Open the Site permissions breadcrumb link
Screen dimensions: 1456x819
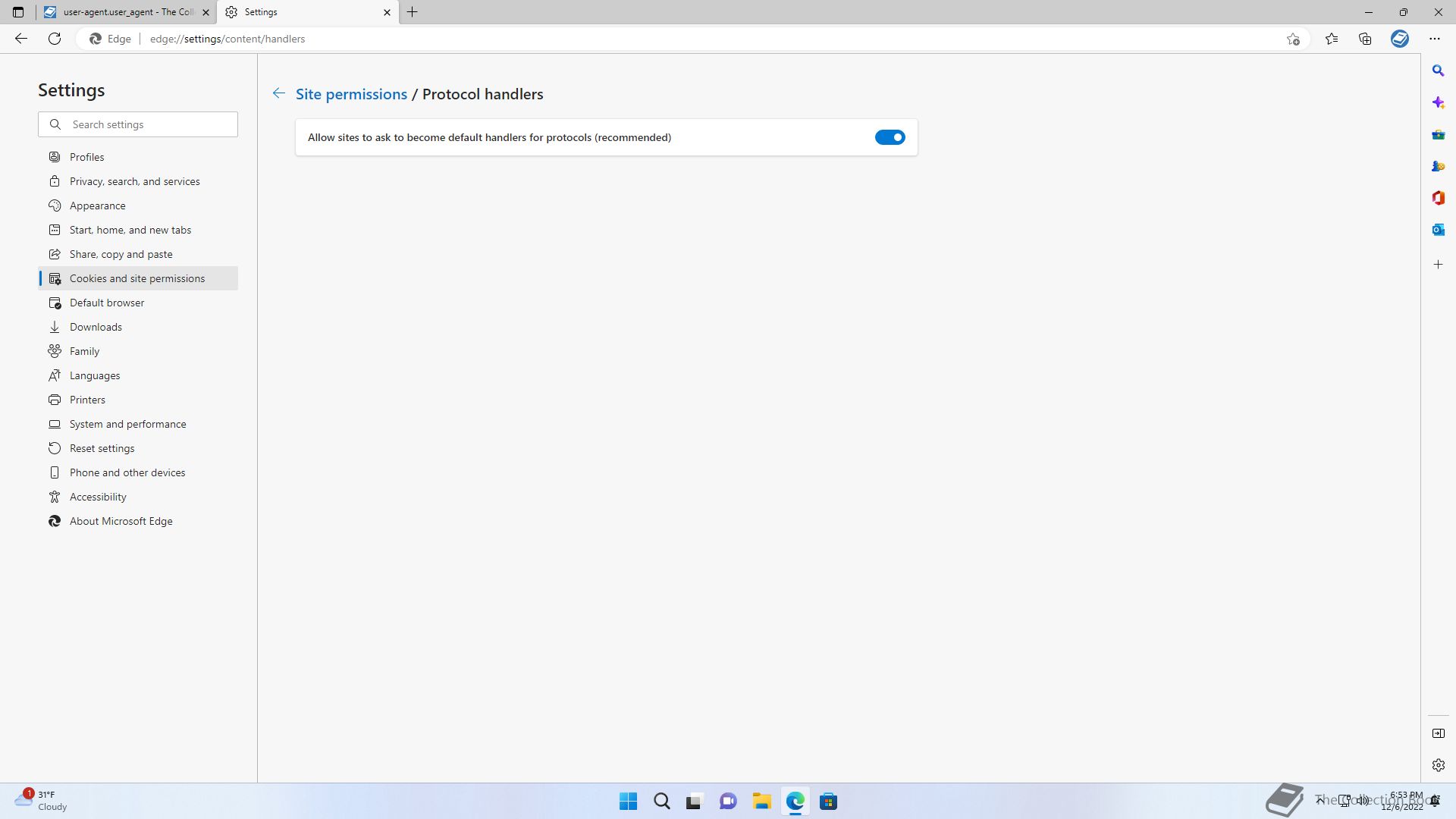[351, 94]
